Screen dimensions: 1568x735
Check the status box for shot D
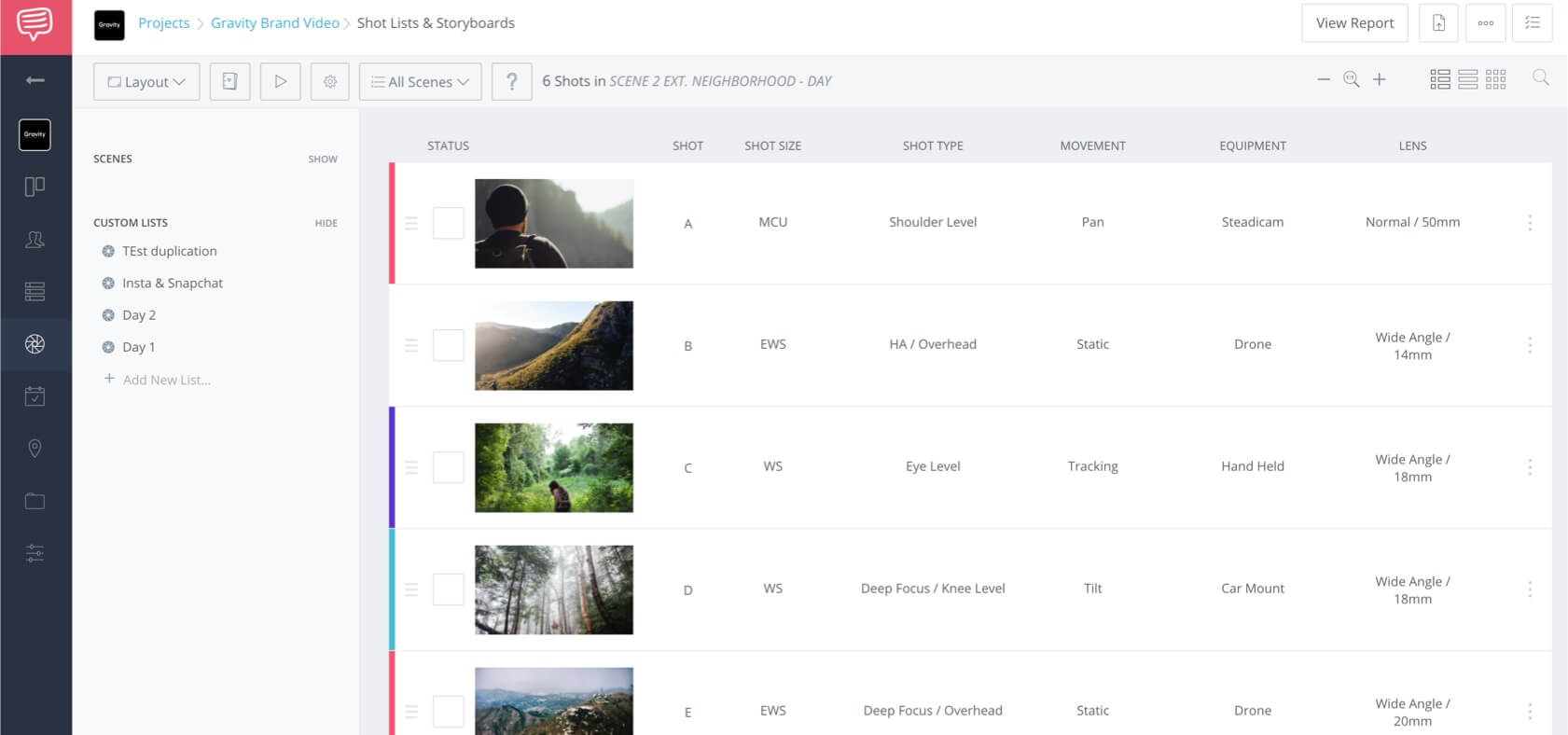(x=449, y=590)
